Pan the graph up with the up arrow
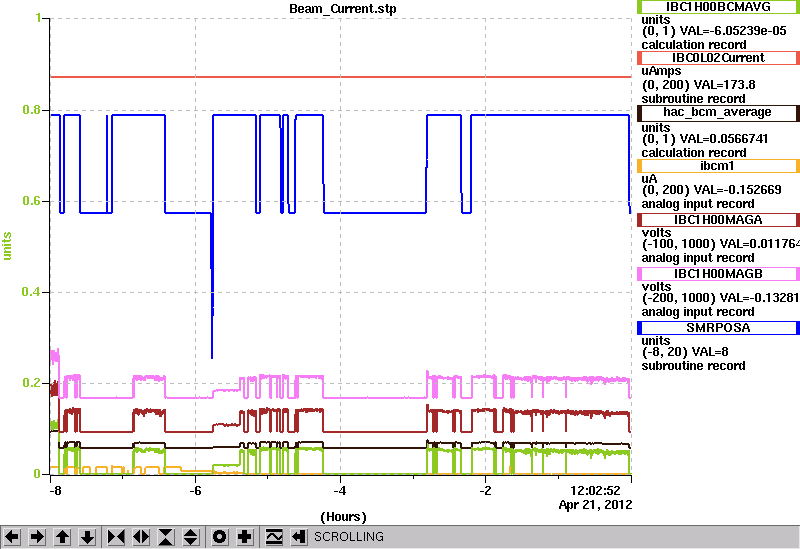Image resolution: width=800 pixels, height=549 pixels. pyautogui.click(x=62, y=537)
